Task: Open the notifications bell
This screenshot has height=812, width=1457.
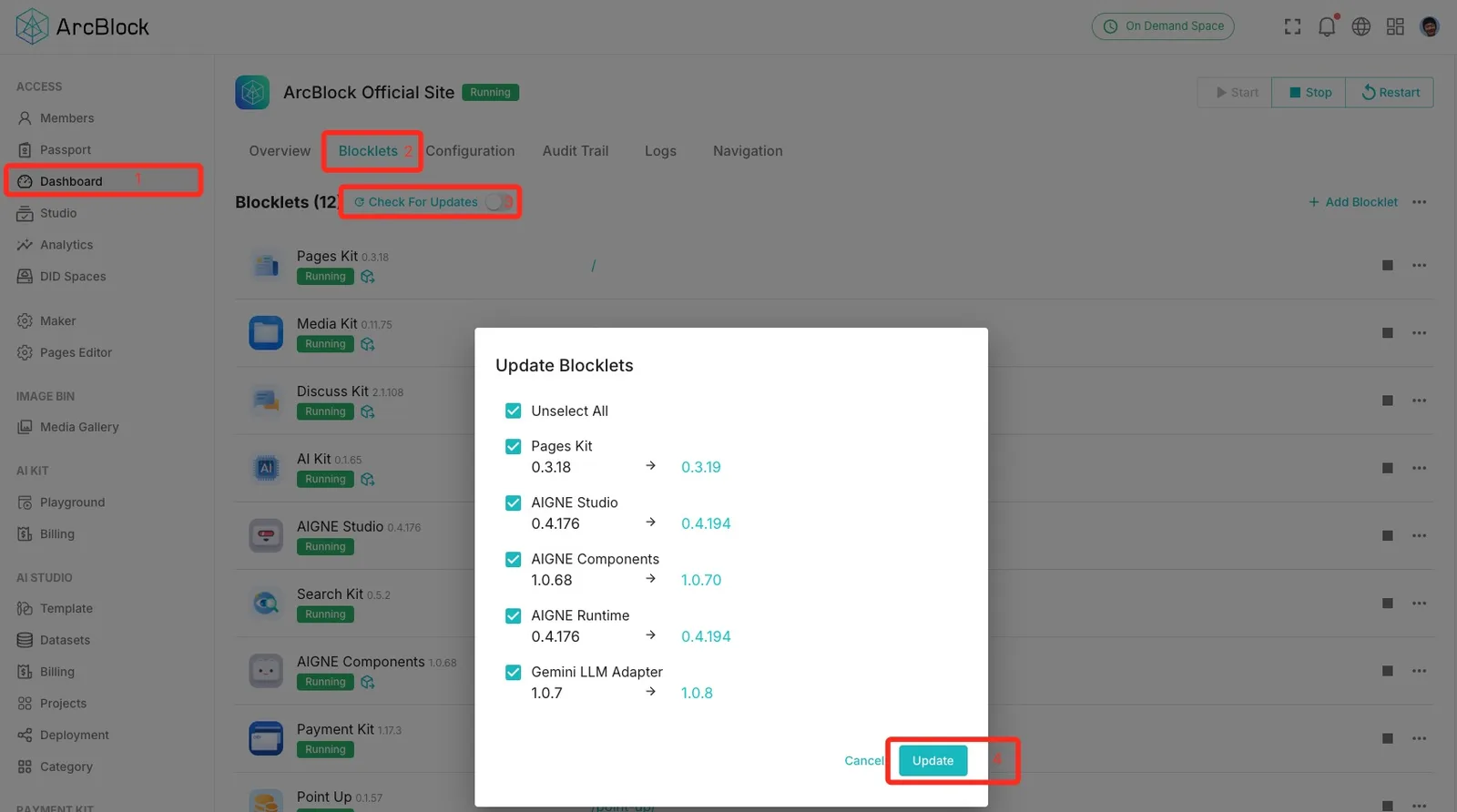Action: coord(1327,26)
